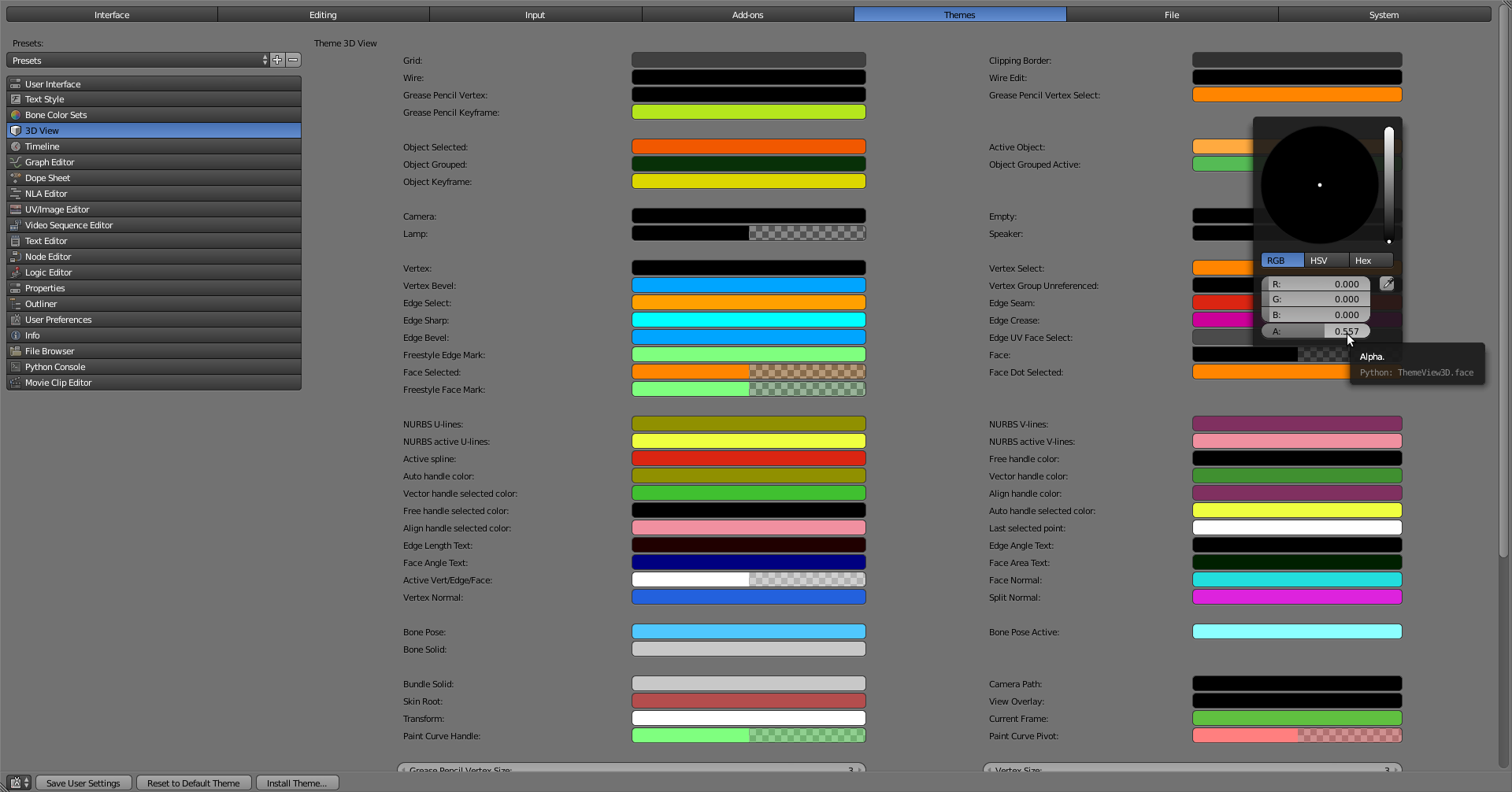The width and height of the screenshot is (1512, 792).
Task: Click Save User Settings button
Action: click(83, 783)
